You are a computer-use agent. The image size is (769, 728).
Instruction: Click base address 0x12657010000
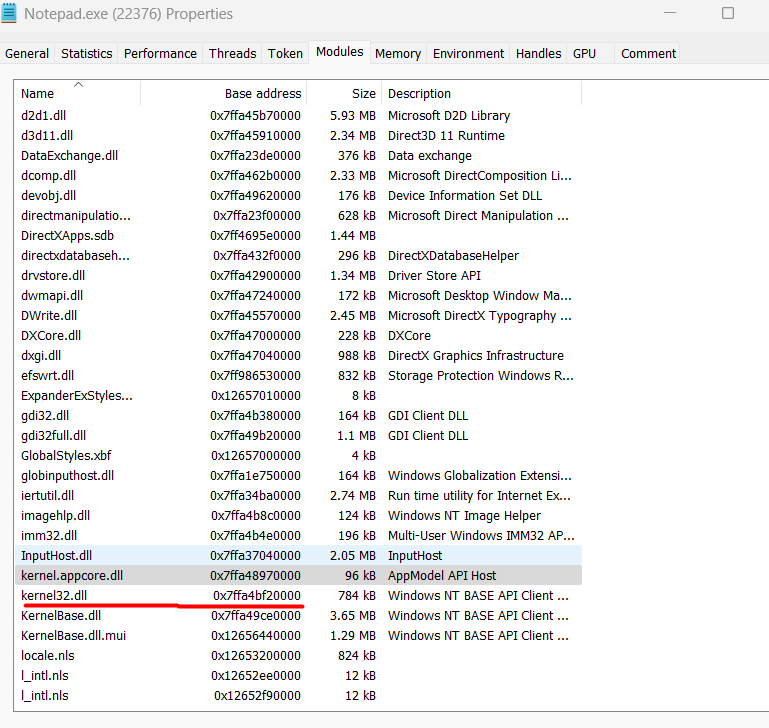pyautogui.click(x=256, y=396)
